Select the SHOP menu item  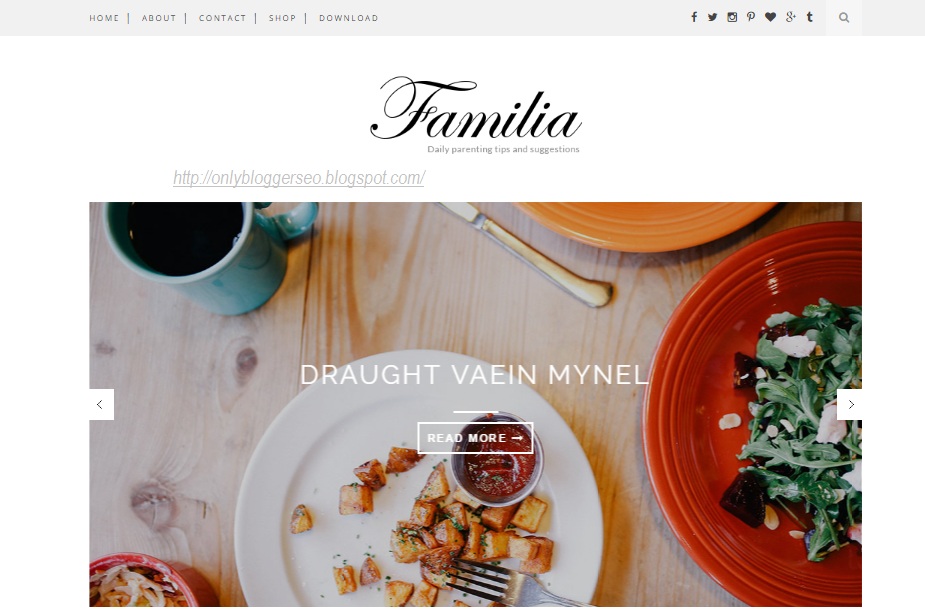(283, 18)
